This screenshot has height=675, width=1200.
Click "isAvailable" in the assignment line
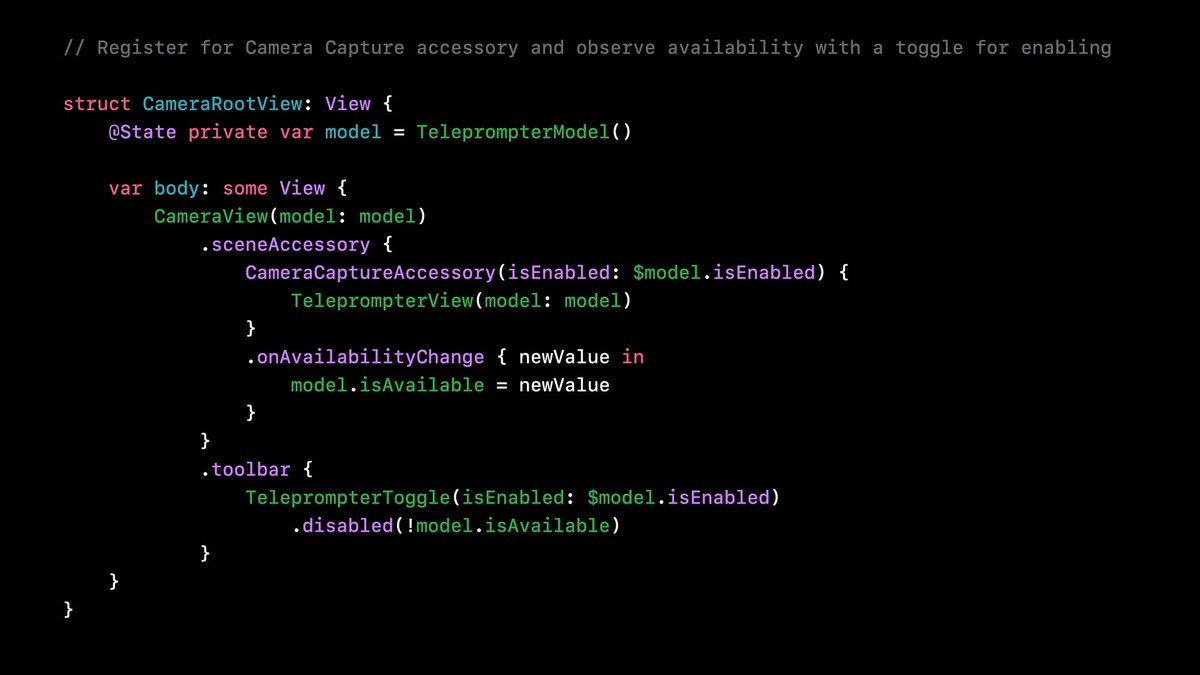[x=422, y=385]
